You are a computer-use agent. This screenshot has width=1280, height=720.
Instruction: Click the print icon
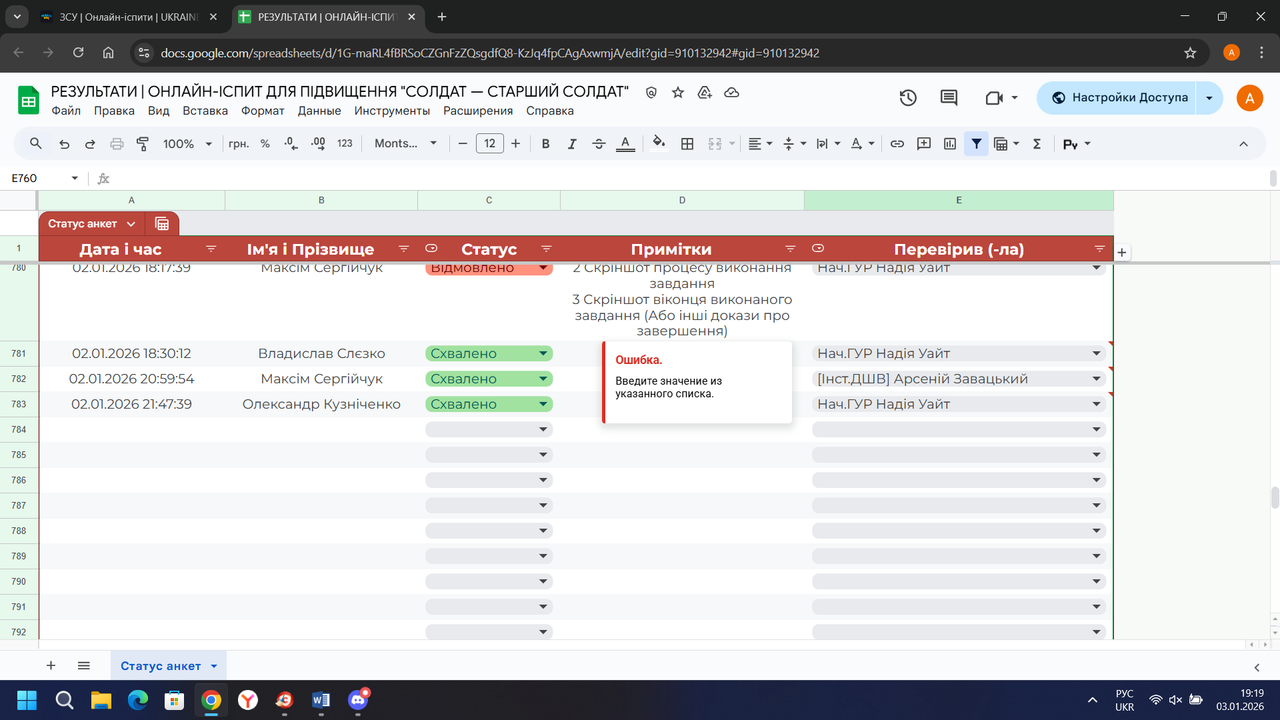pos(116,144)
